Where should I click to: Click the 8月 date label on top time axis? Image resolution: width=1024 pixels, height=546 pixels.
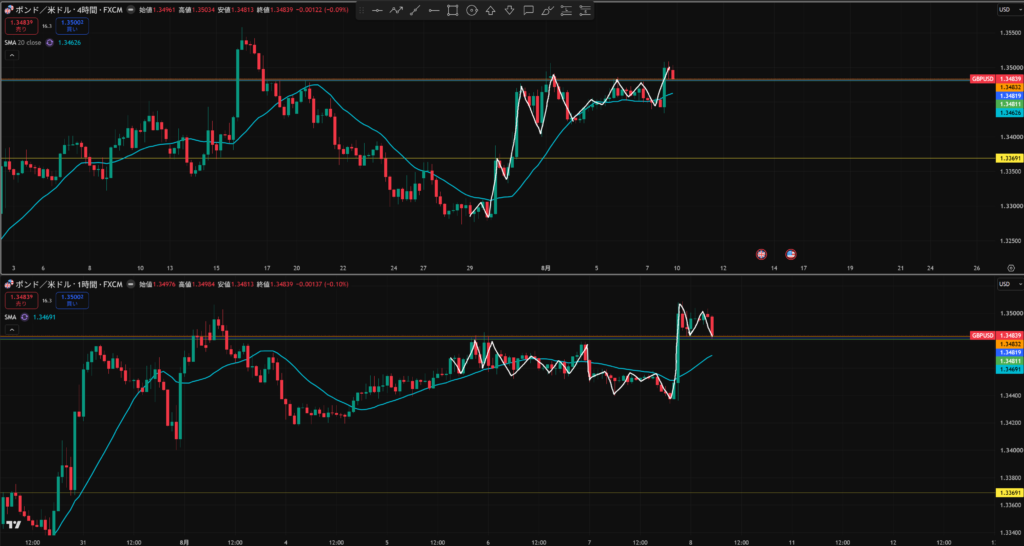[546, 268]
